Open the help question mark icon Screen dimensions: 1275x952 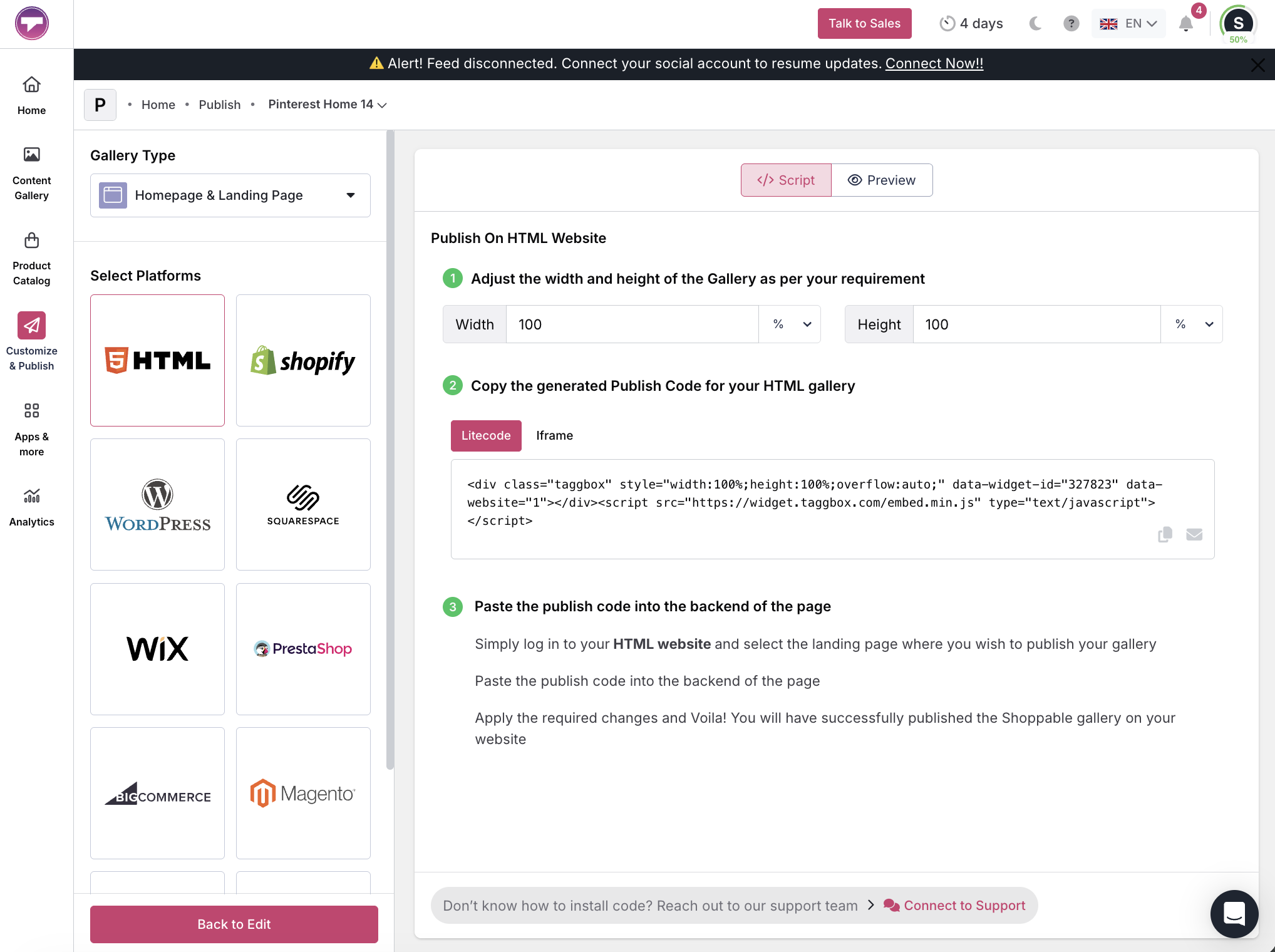click(x=1071, y=24)
